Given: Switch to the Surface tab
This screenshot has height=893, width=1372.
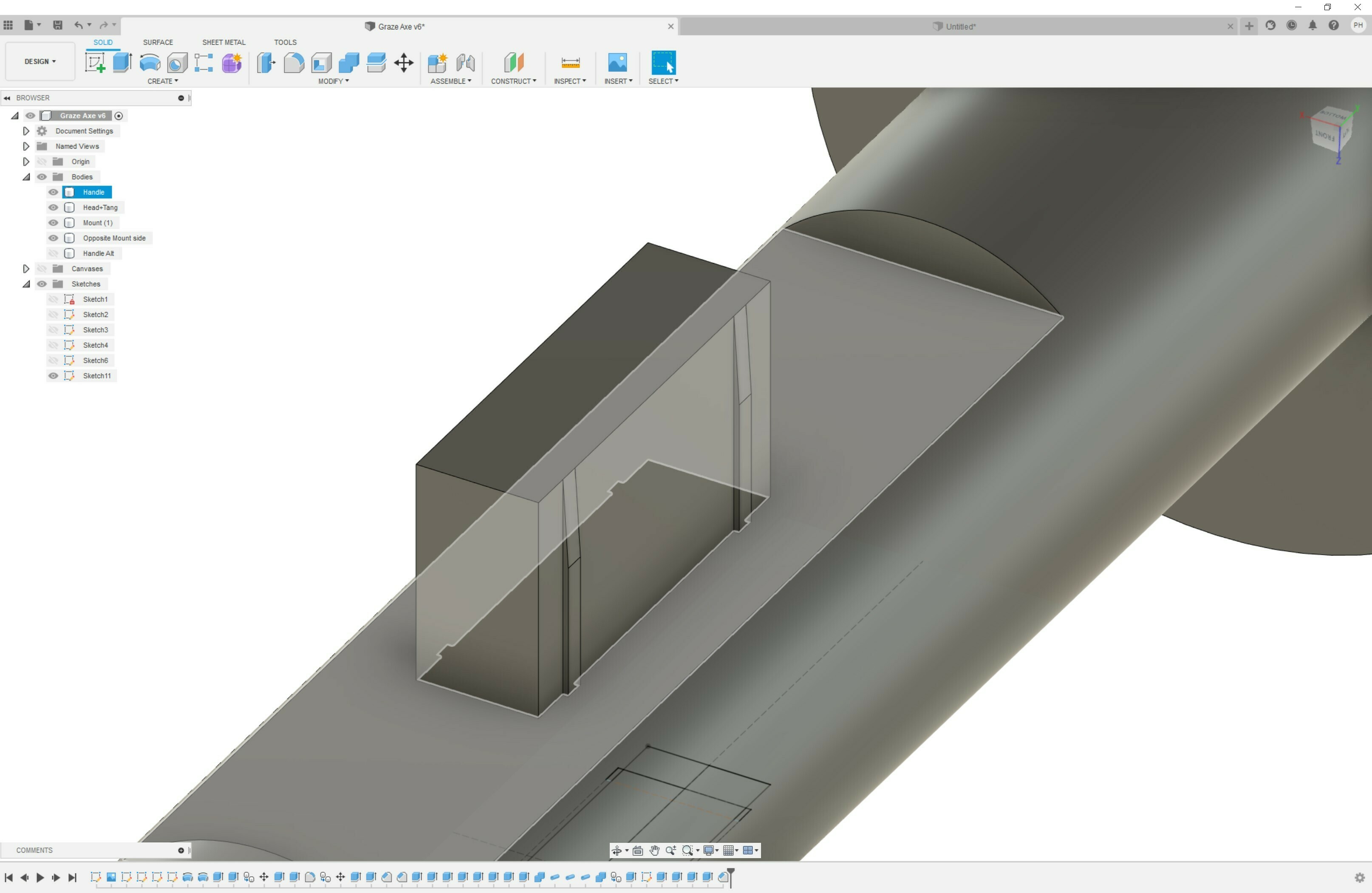Looking at the screenshot, I should click(157, 42).
